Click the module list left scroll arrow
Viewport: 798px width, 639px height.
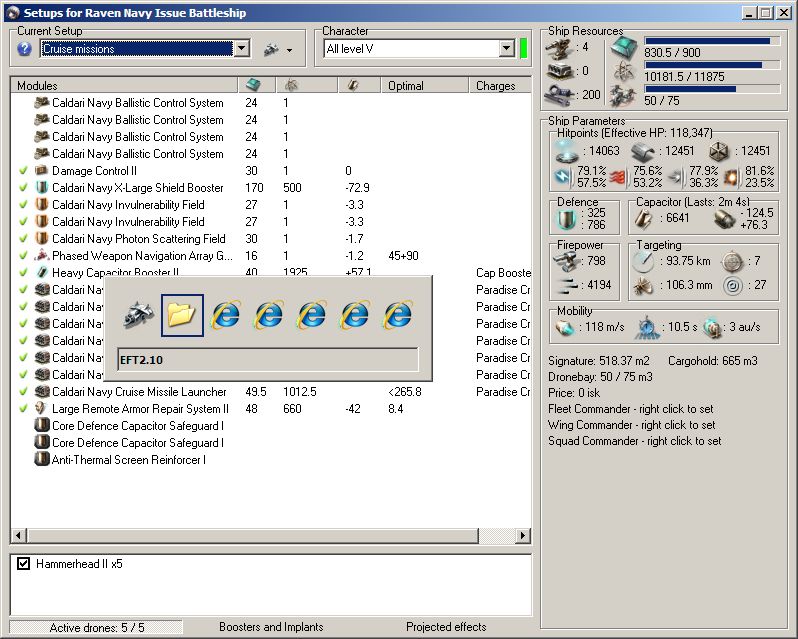point(19,535)
